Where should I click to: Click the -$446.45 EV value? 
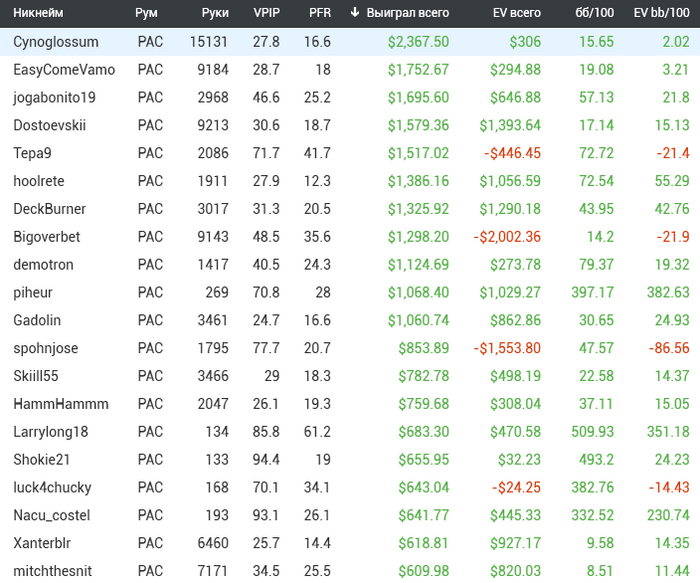click(512, 153)
